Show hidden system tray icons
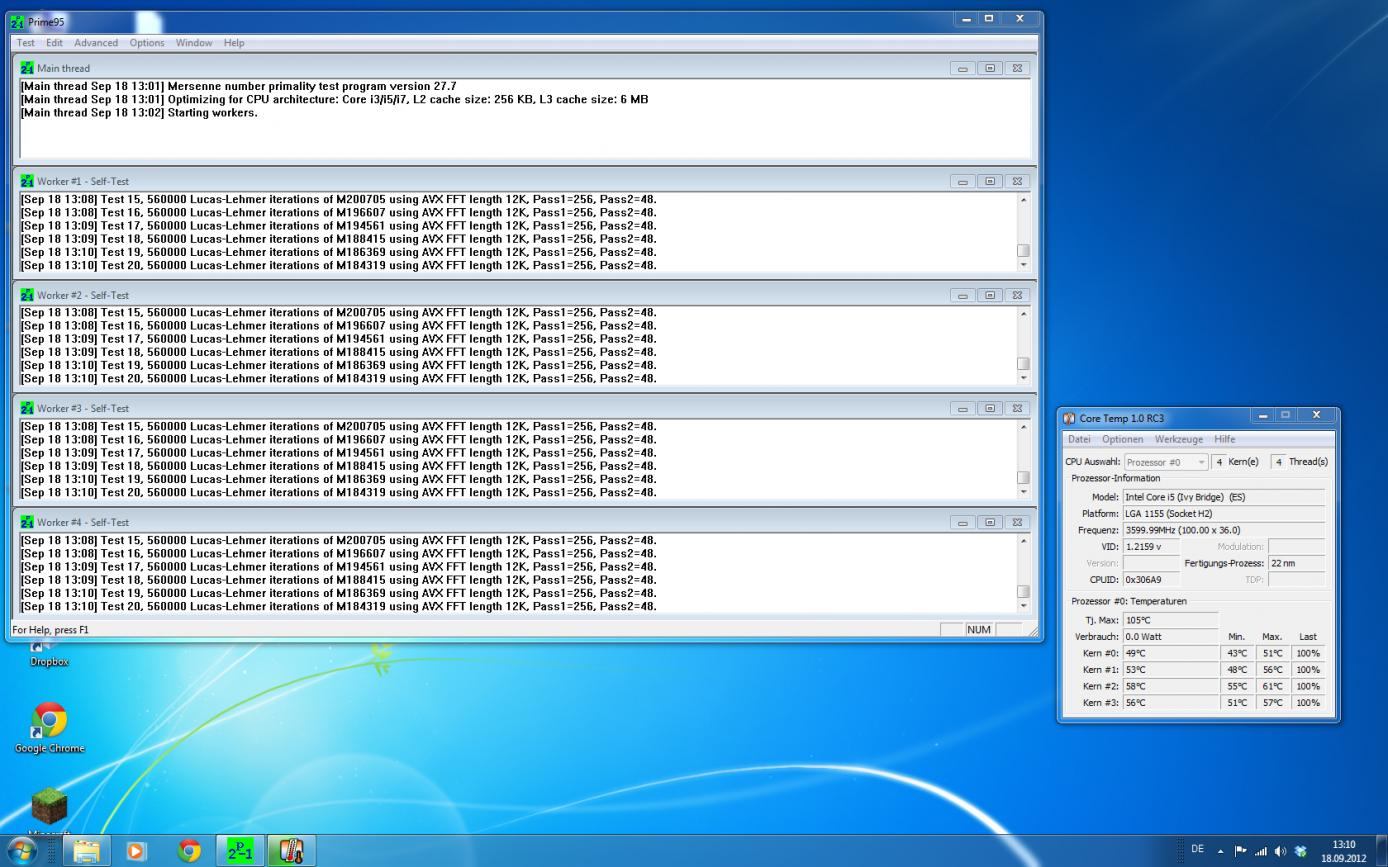This screenshot has width=1388, height=867. tap(1219, 850)
